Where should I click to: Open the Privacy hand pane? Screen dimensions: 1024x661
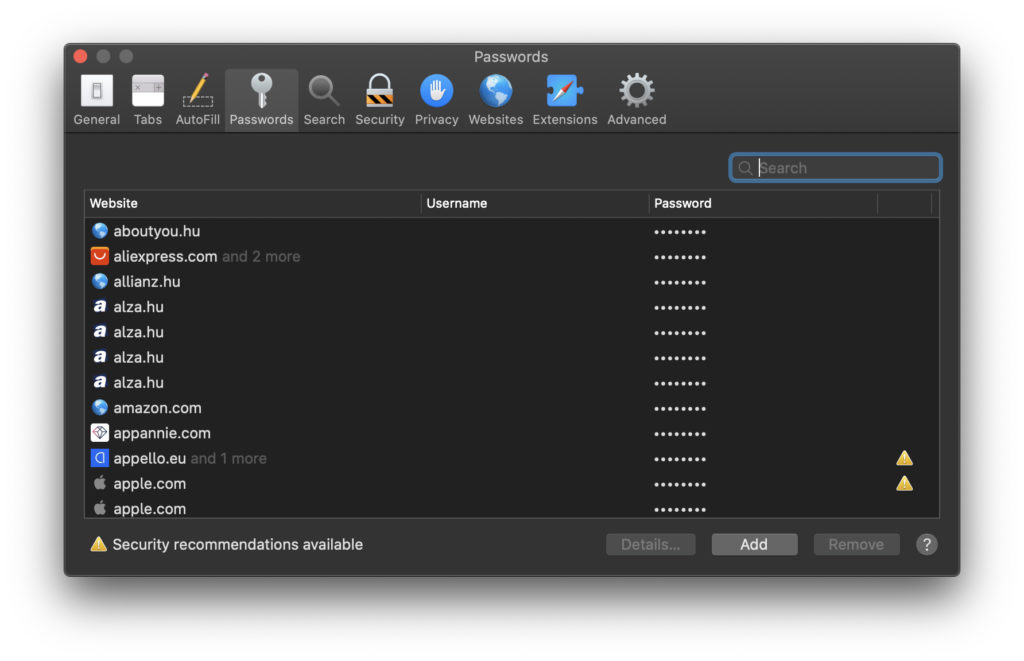point(436,101)
